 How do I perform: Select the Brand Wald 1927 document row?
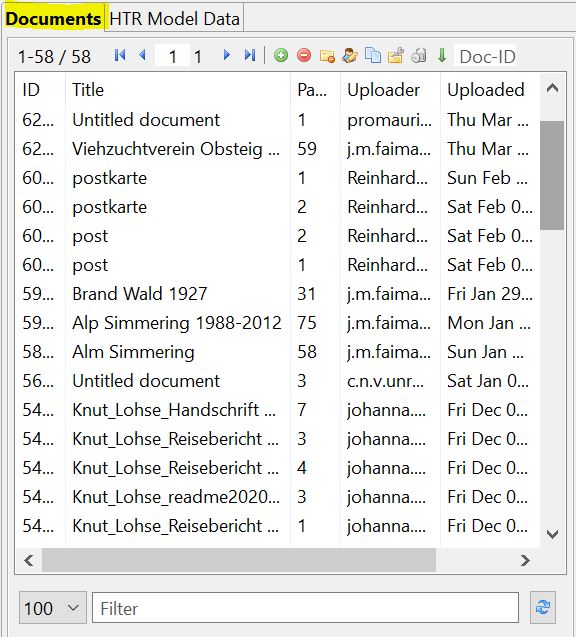(x=278, y=294)
